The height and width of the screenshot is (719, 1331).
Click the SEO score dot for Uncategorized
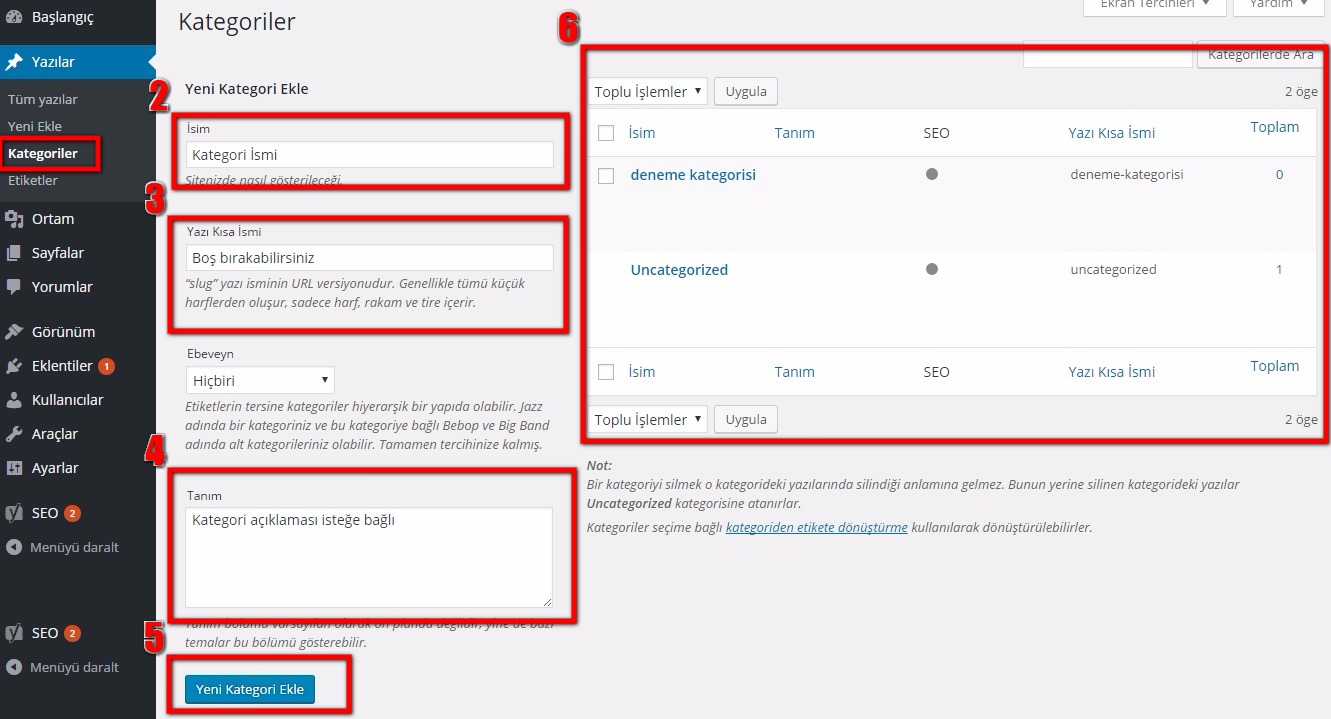point(932,269)
